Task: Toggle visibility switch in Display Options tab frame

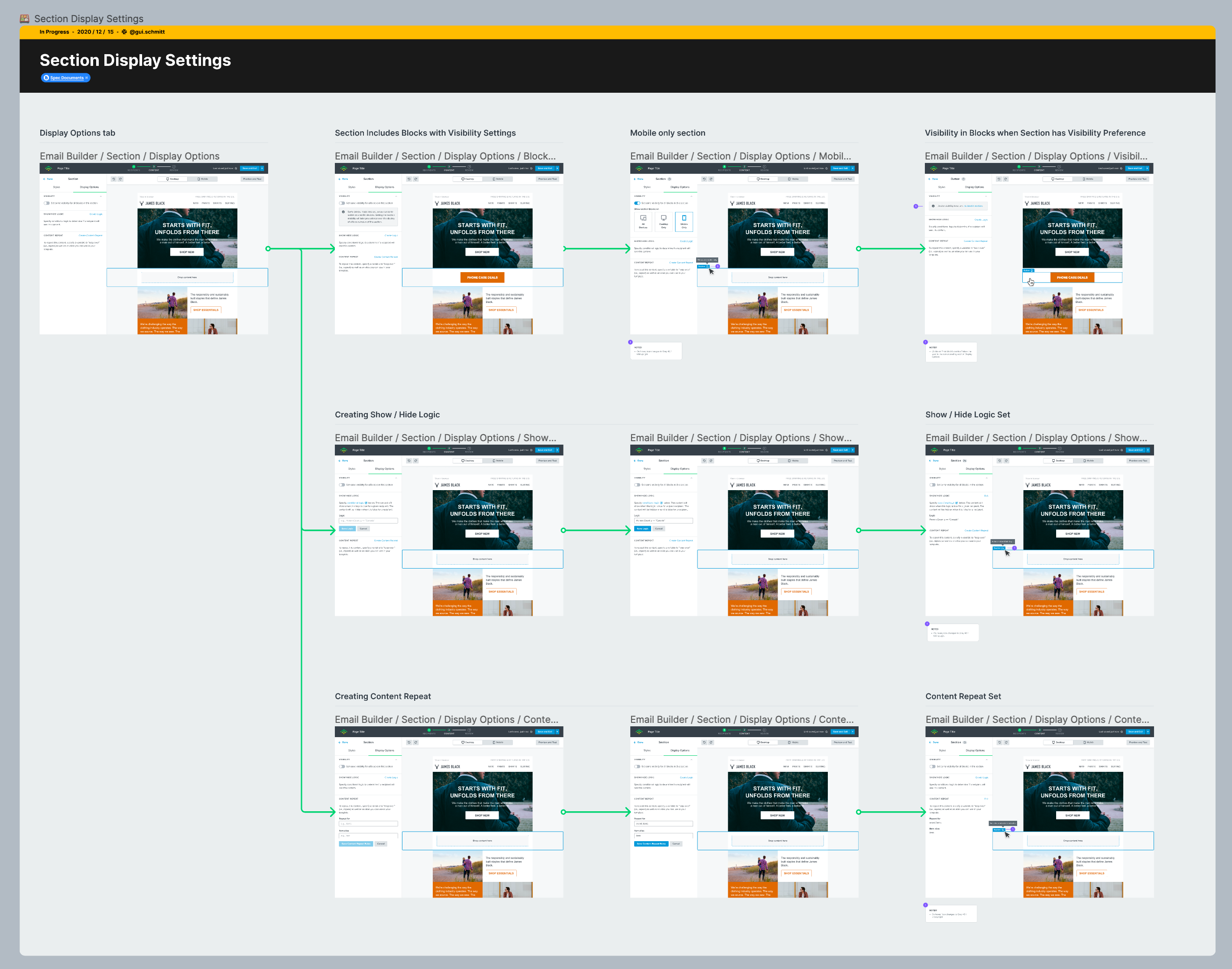Action: pyautogui.click(x=46, y=203)
